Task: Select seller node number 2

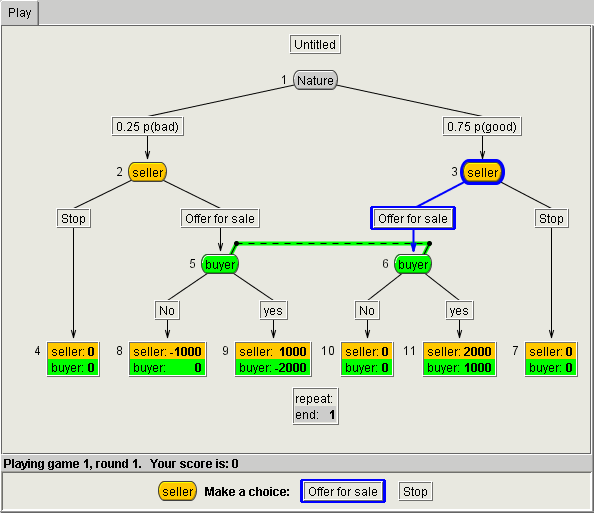Action: click(x=147, y=172)
